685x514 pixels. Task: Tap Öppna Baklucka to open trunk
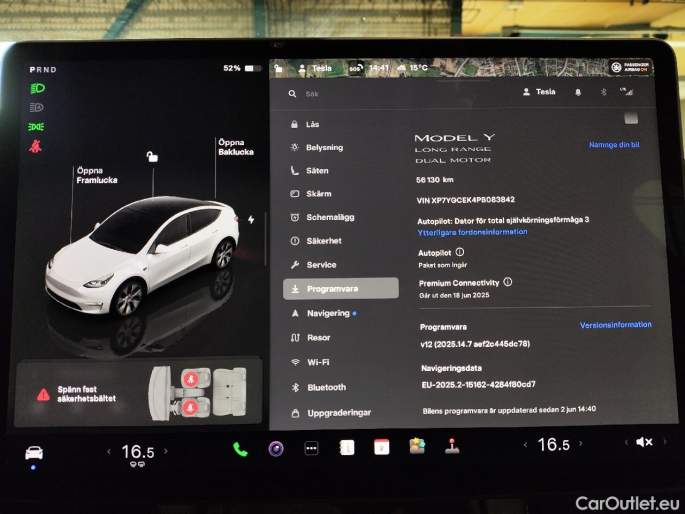tap(236, 147)
